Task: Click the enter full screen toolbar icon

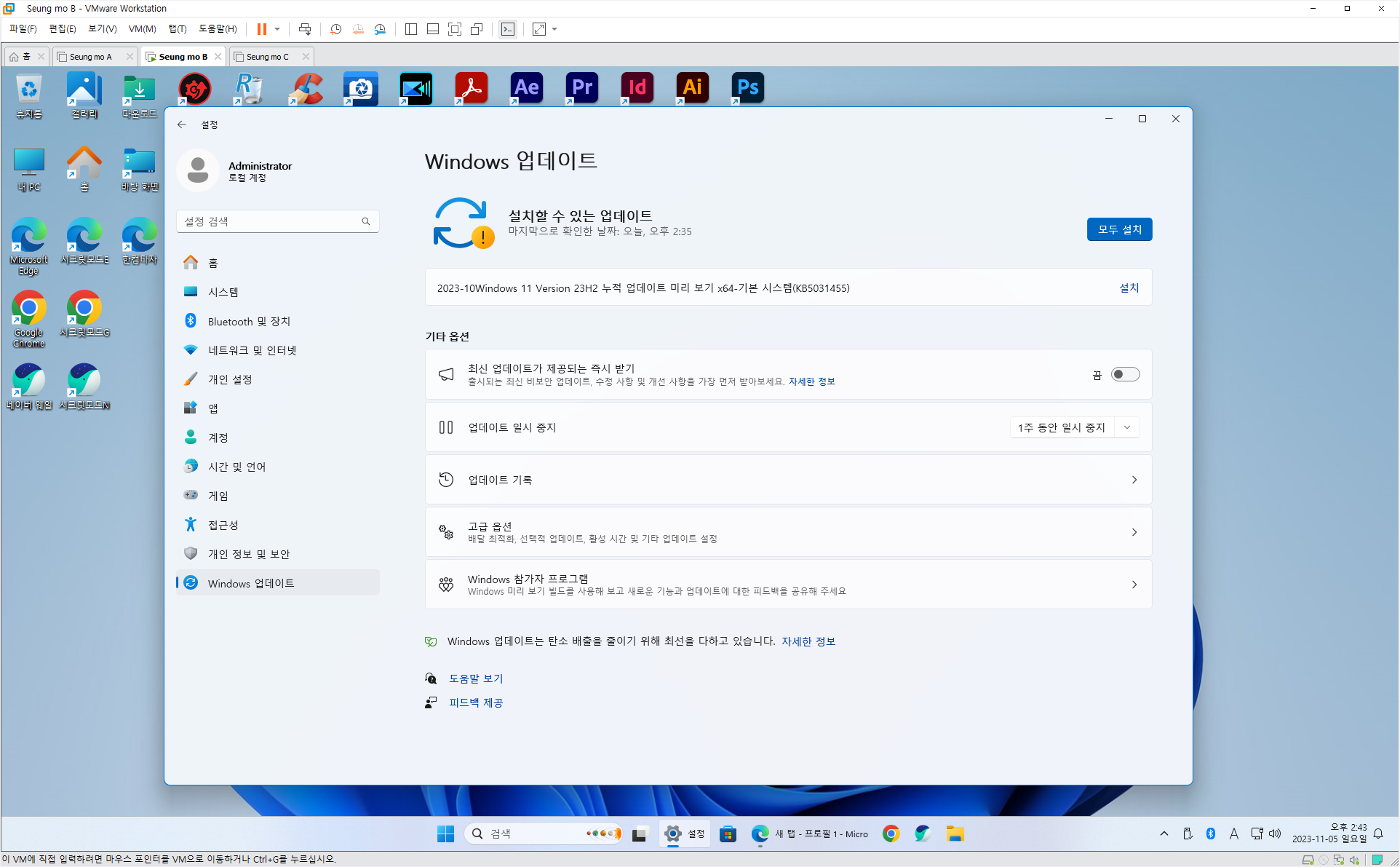Action: tap(455, 29)
